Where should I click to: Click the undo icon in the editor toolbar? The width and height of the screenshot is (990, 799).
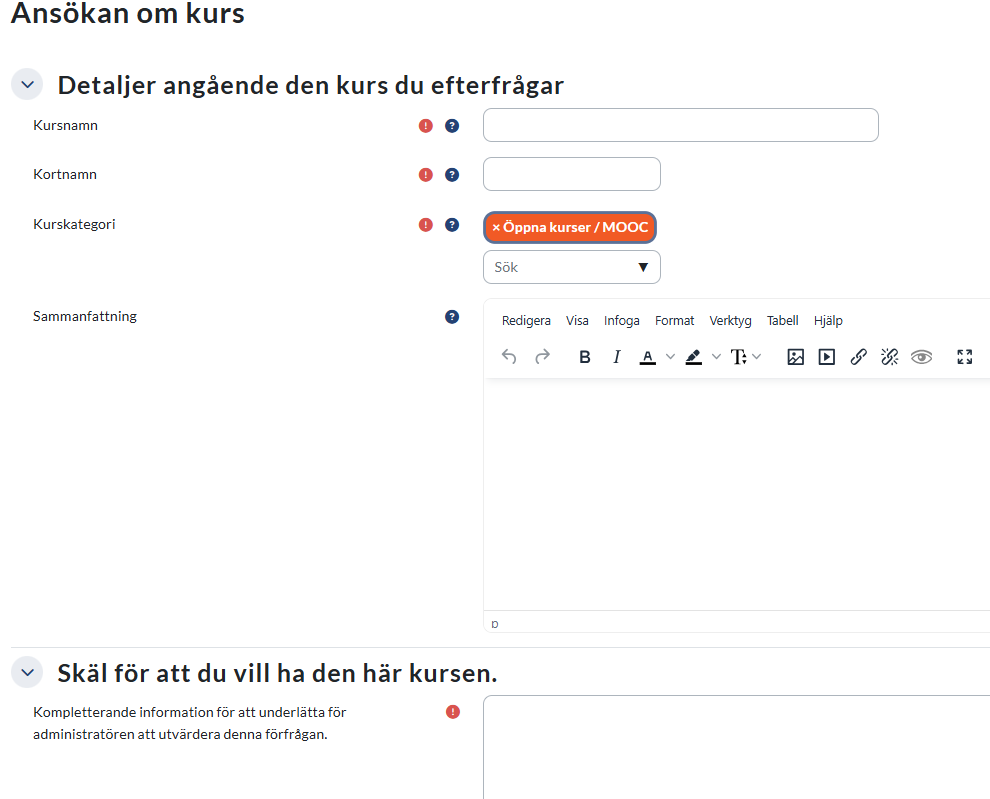(509, 357)
